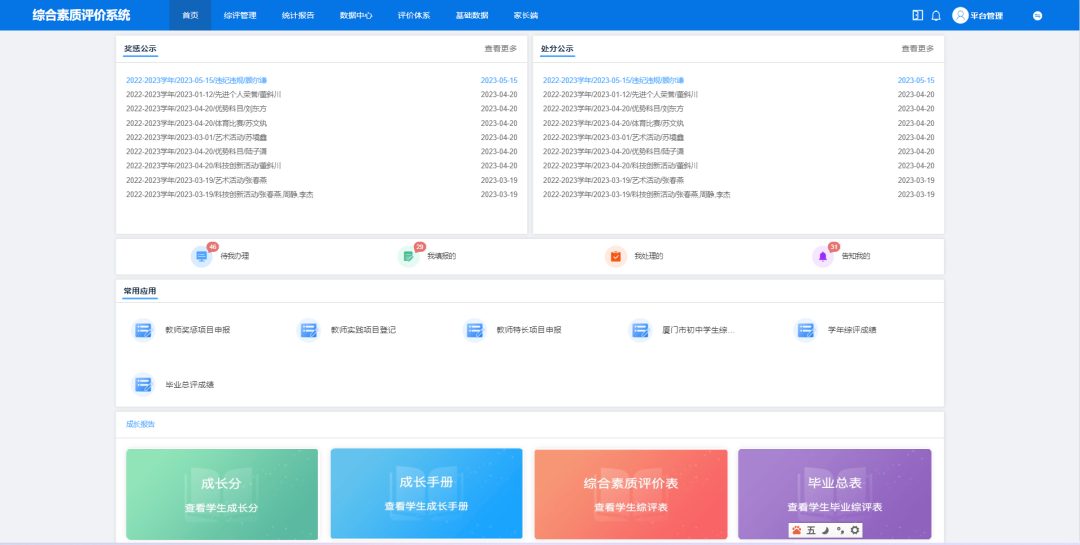The height and width of the screenshot is (545, 1080).
Task: Select the 常用应用 tab heading
Action: pyautogui.click(x=140, y=291)
